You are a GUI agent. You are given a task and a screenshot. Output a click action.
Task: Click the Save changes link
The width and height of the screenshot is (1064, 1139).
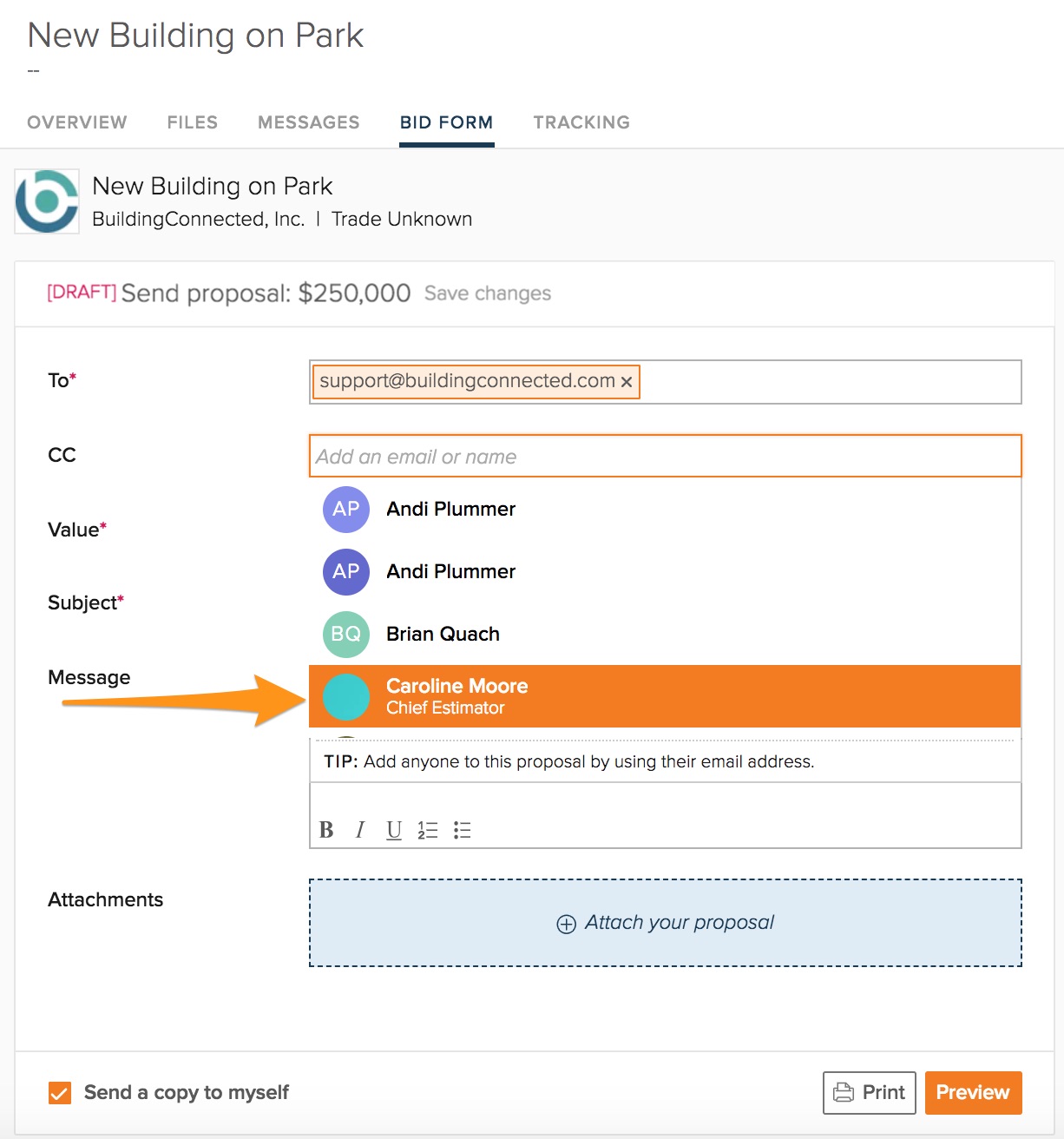click(x=488, y=293)
